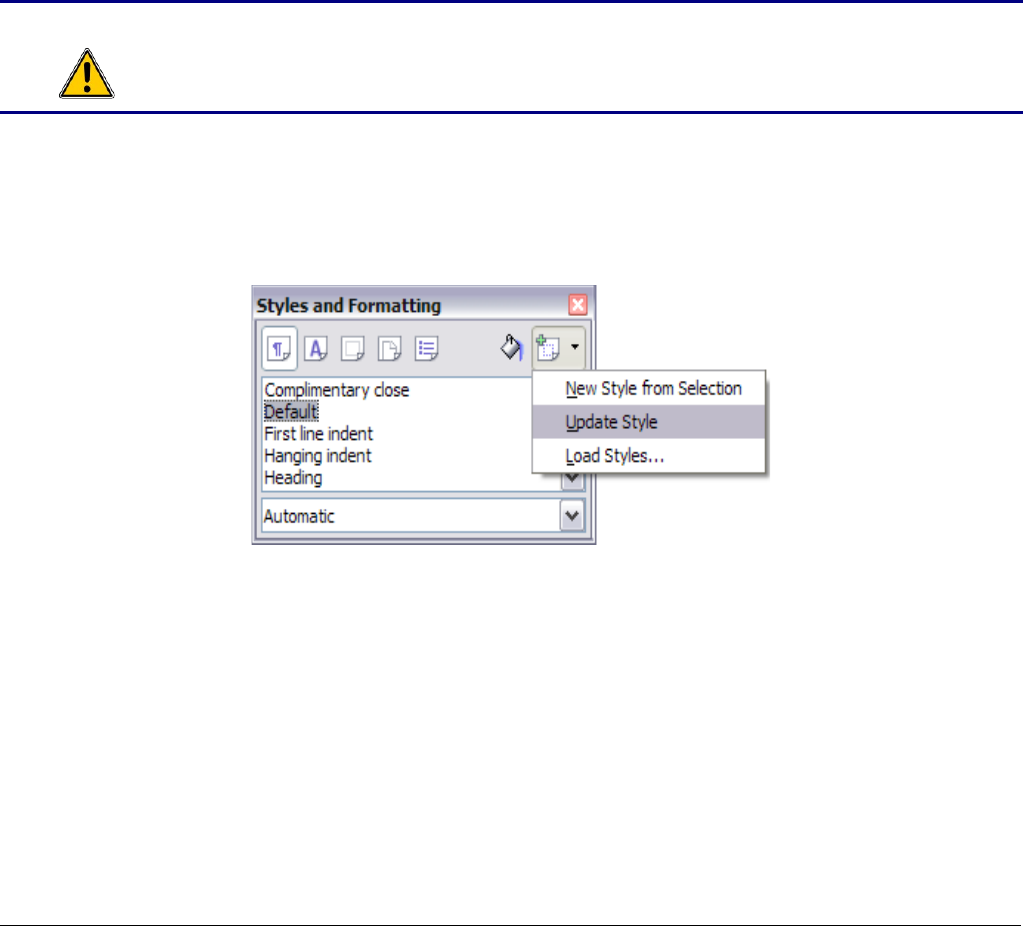Click the Styles and Formatting title bar

coord(411,305)
